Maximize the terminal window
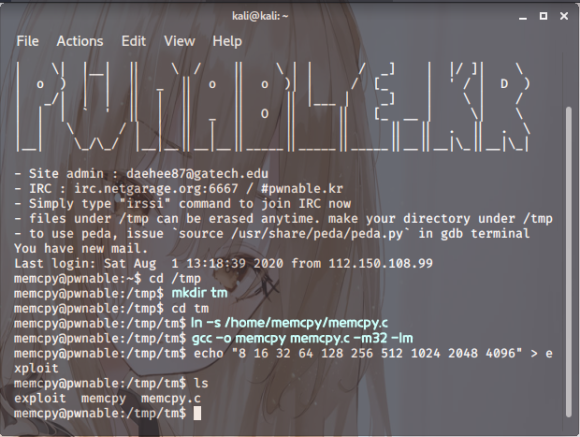 (x=543, y=16)
